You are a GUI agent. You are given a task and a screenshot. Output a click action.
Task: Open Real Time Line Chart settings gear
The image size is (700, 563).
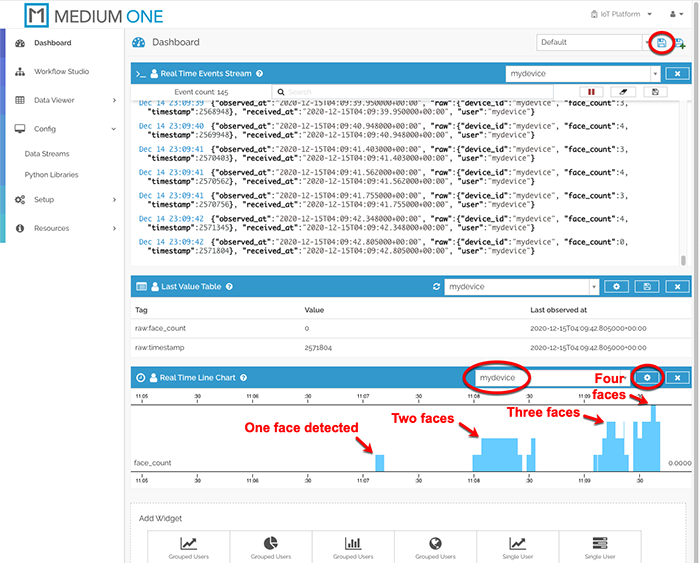(647, 377)
